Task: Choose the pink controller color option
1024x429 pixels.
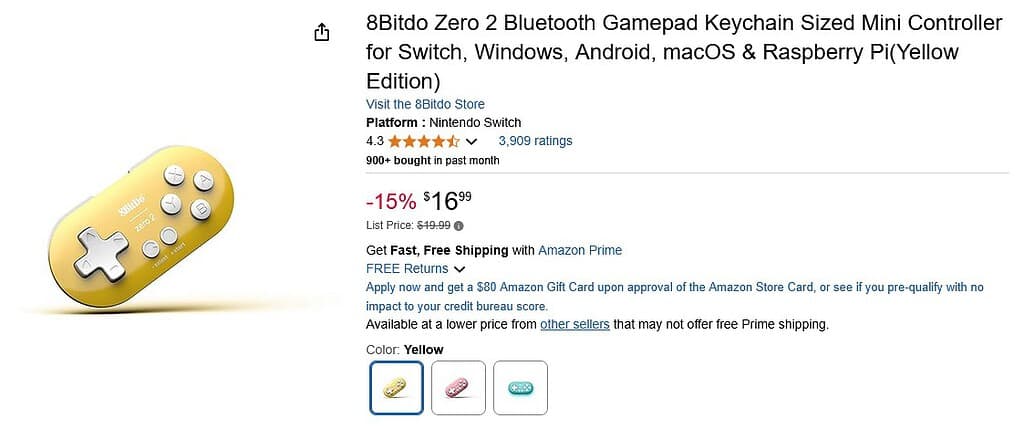Action: 458,387
